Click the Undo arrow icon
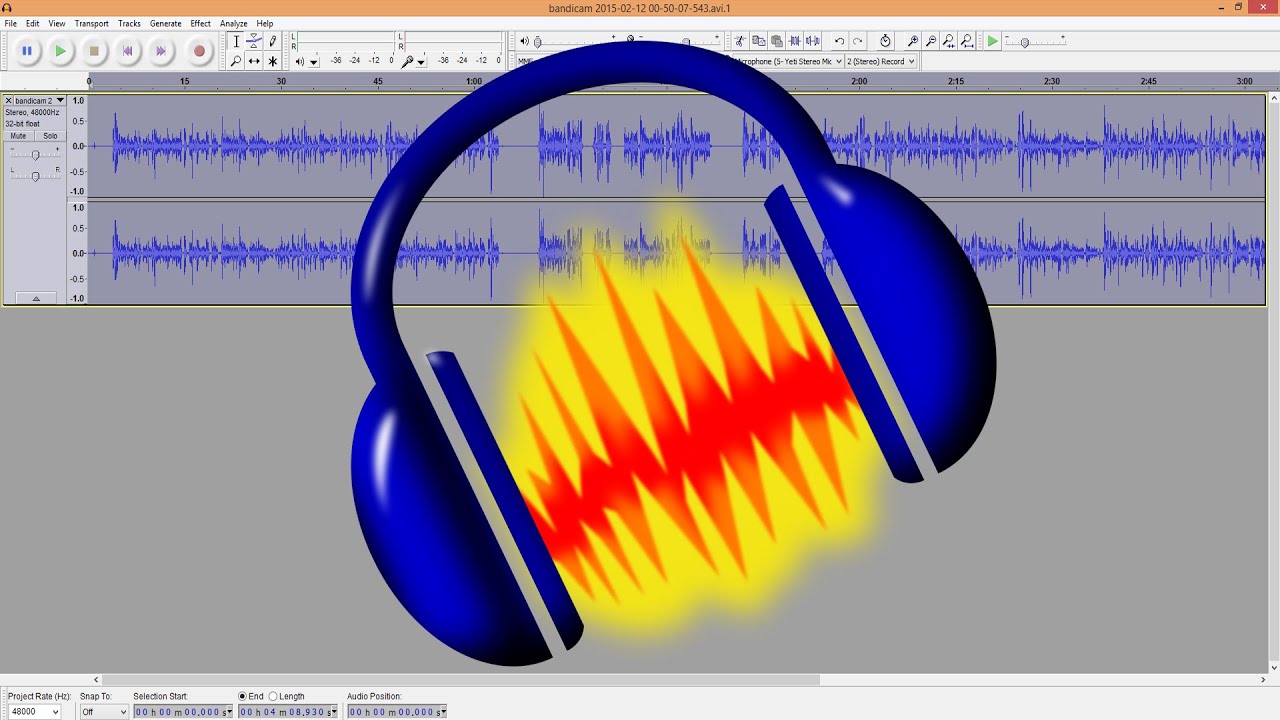1280x720 pixels. click(x=839, y=41)
